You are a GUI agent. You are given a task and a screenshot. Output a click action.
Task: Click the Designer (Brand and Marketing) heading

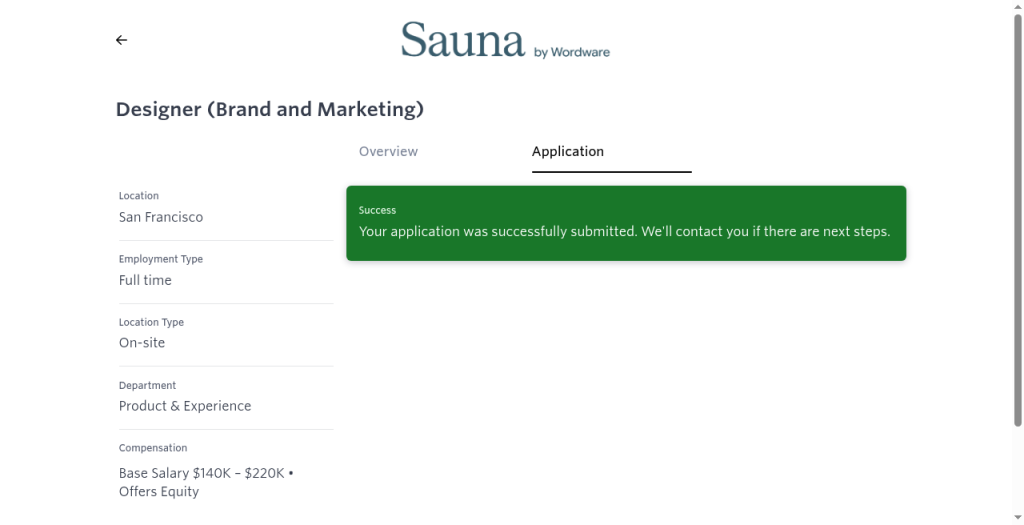pos(270,109)
